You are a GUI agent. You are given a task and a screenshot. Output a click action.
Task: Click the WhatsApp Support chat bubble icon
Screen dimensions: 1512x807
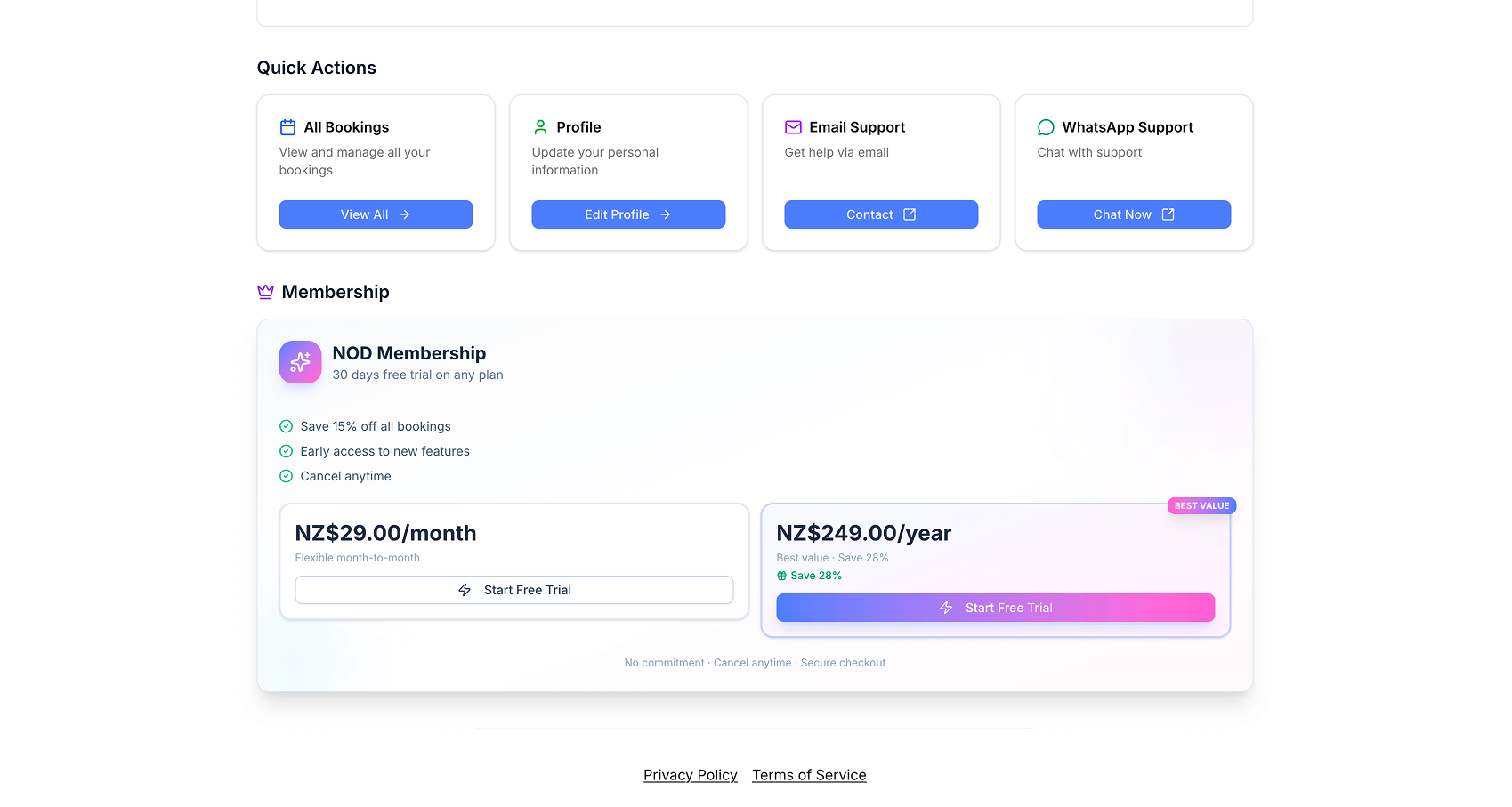point(1046,127)
